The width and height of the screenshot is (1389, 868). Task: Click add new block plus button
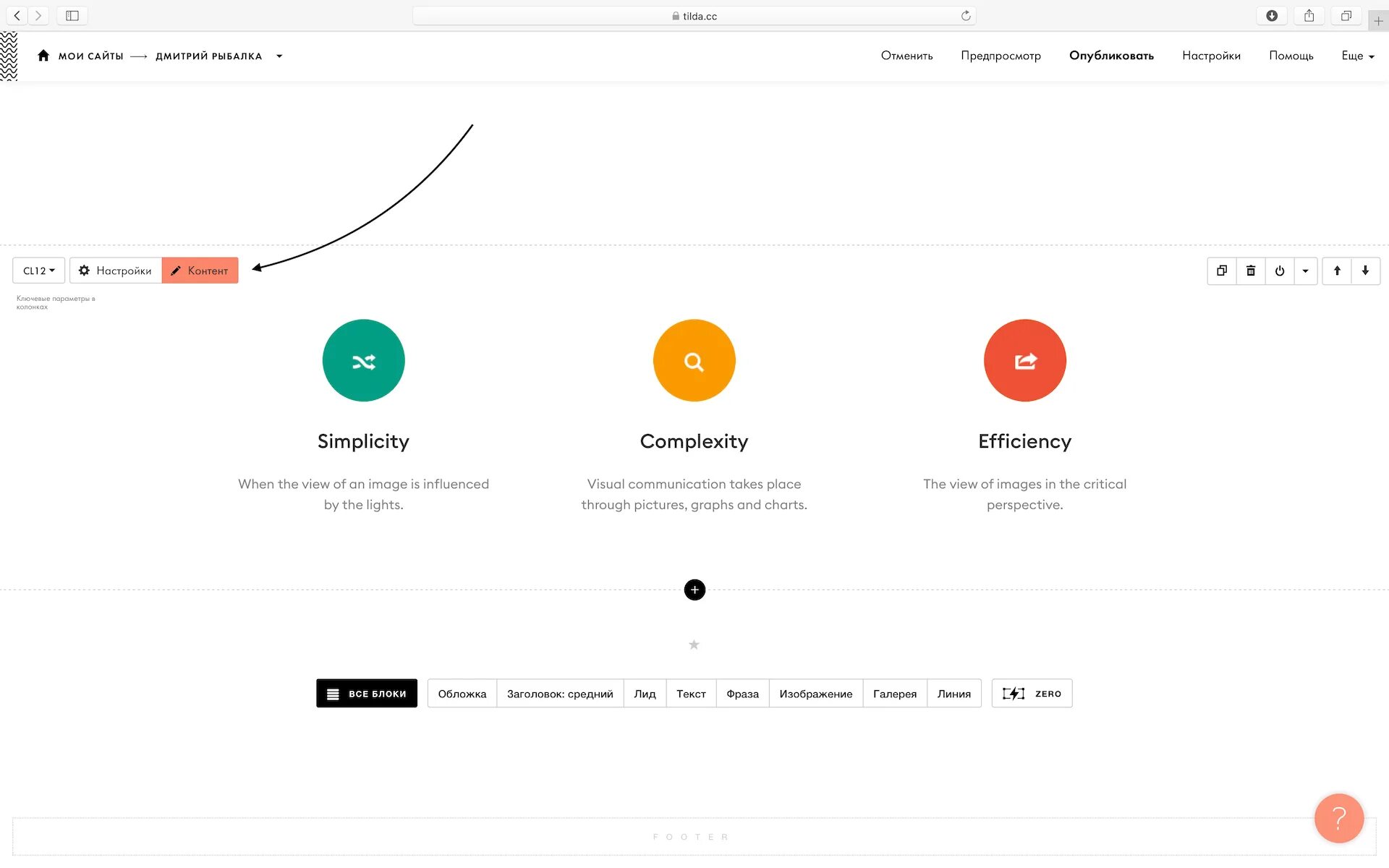point(694,589)
